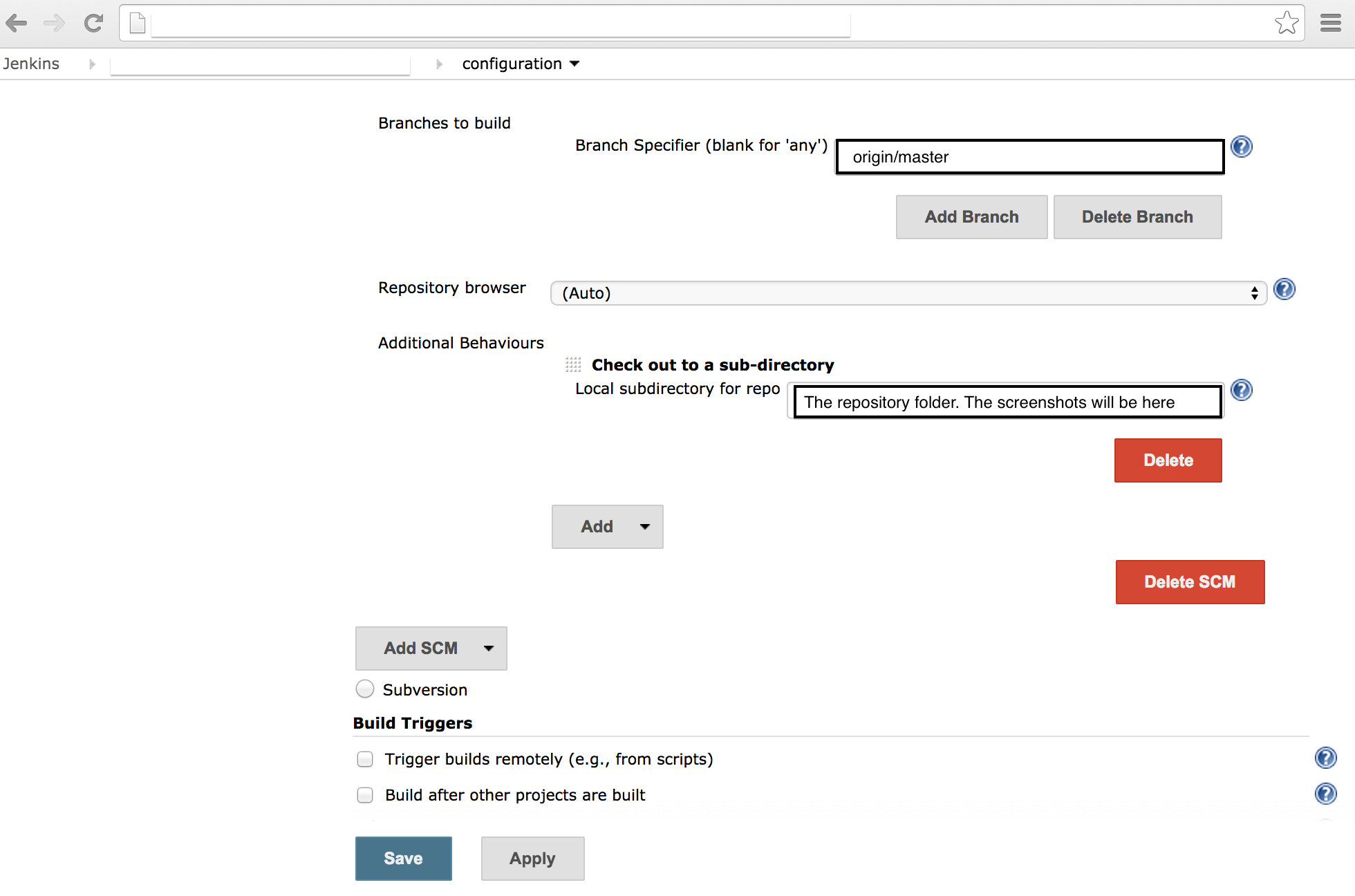Click help icon for Local subdirectory
This screenshot has height=896, width=1355.
(1242, 390)
